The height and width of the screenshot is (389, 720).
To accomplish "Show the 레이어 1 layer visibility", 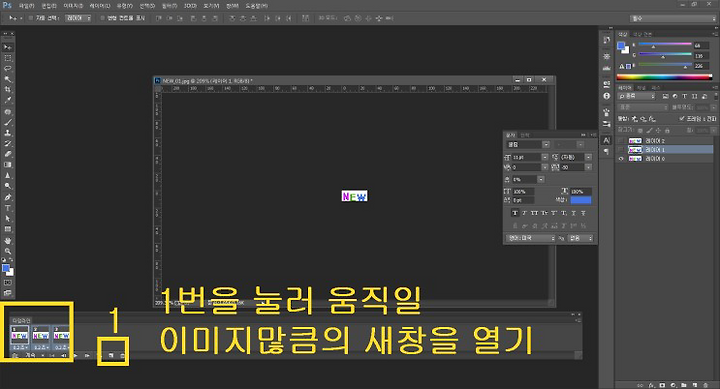I will pyautogui.click(x=621, y=150).
